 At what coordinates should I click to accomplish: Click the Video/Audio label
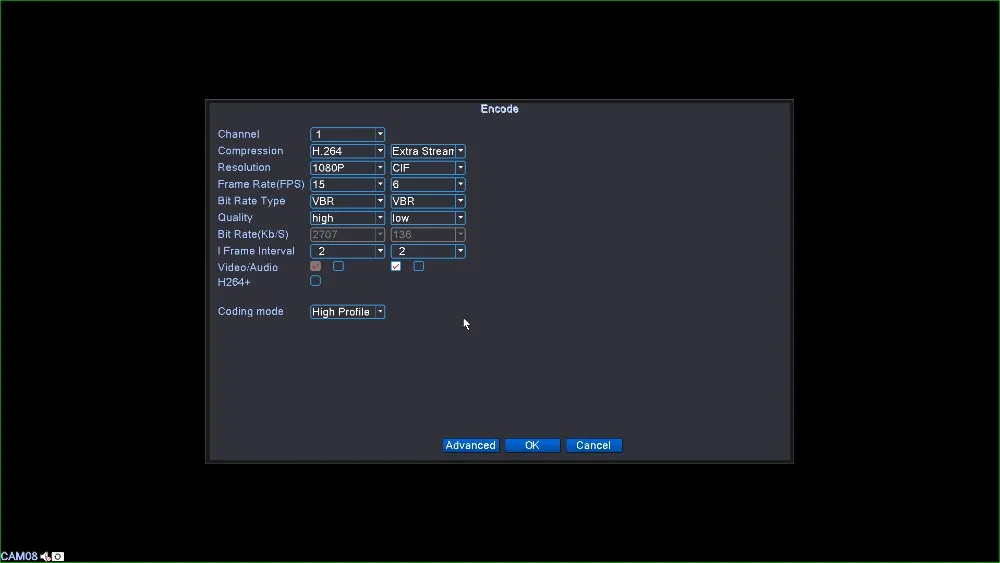point(247,268)
